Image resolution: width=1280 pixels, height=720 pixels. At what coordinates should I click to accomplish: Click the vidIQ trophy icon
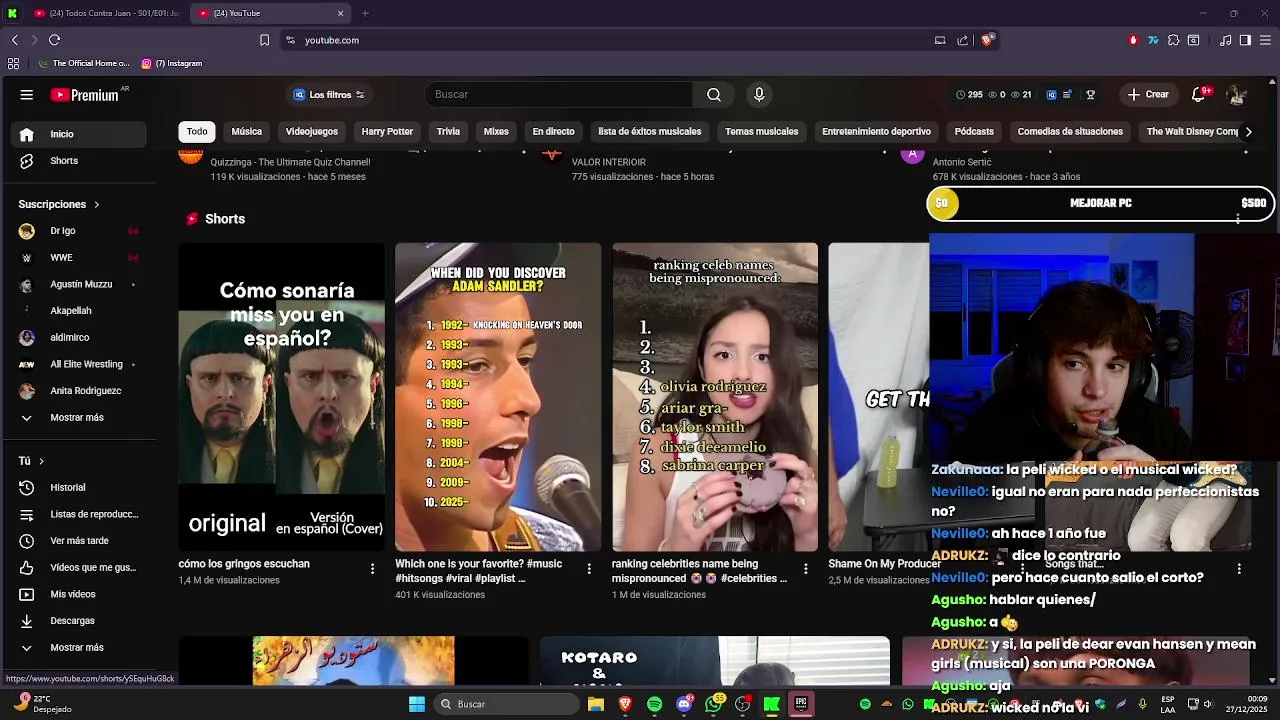[x=1091, y=95]
